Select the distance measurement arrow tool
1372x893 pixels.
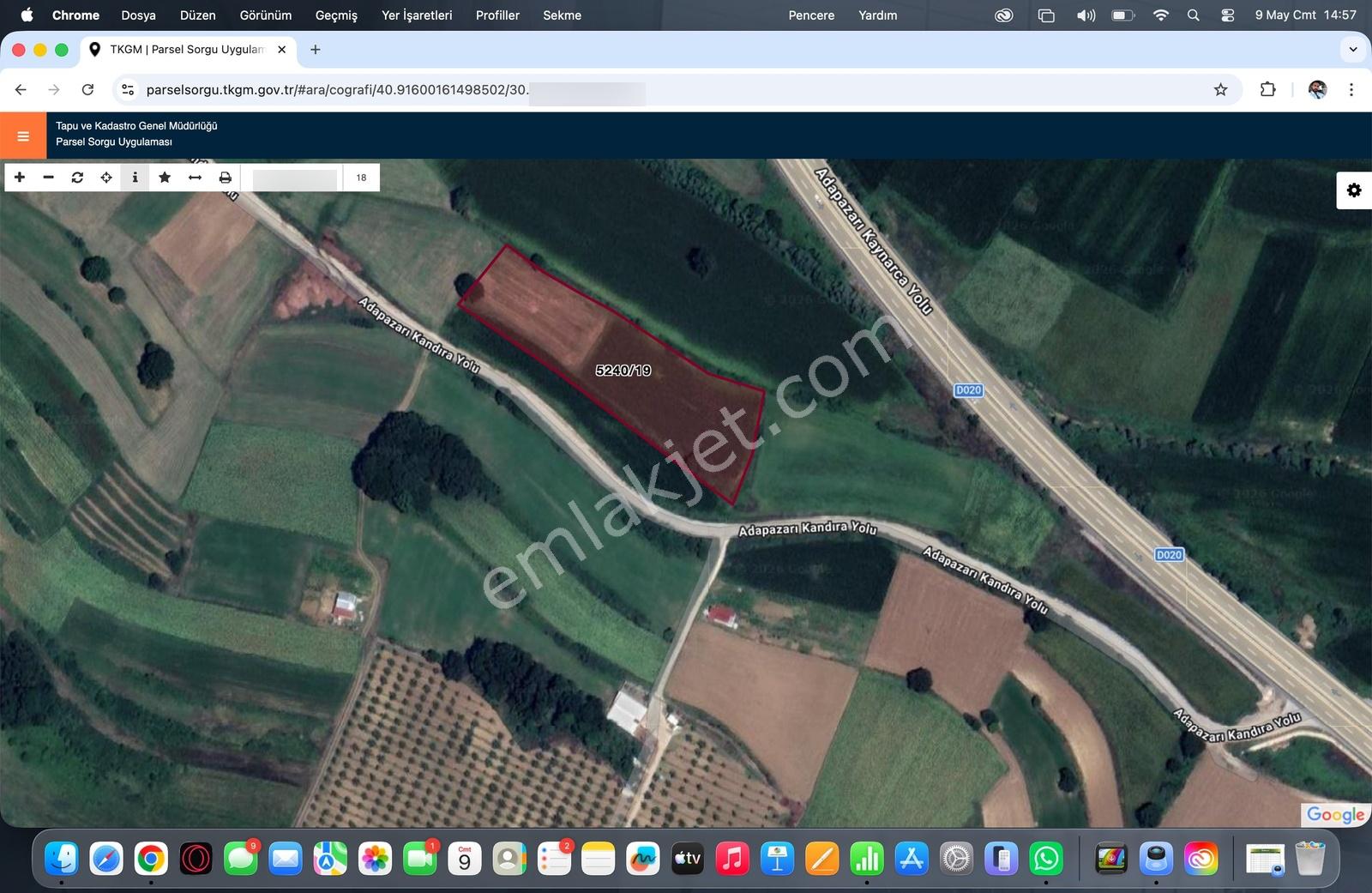(195, 178)
